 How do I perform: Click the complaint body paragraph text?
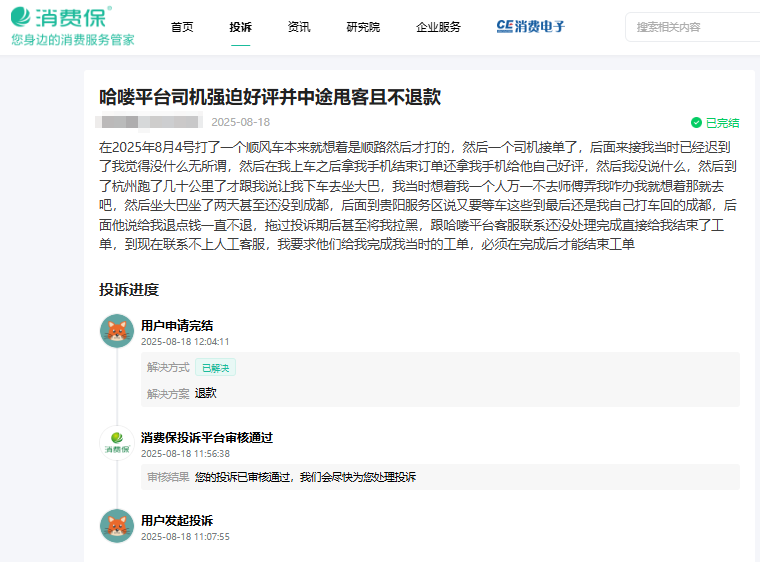(x=418, y=195)
